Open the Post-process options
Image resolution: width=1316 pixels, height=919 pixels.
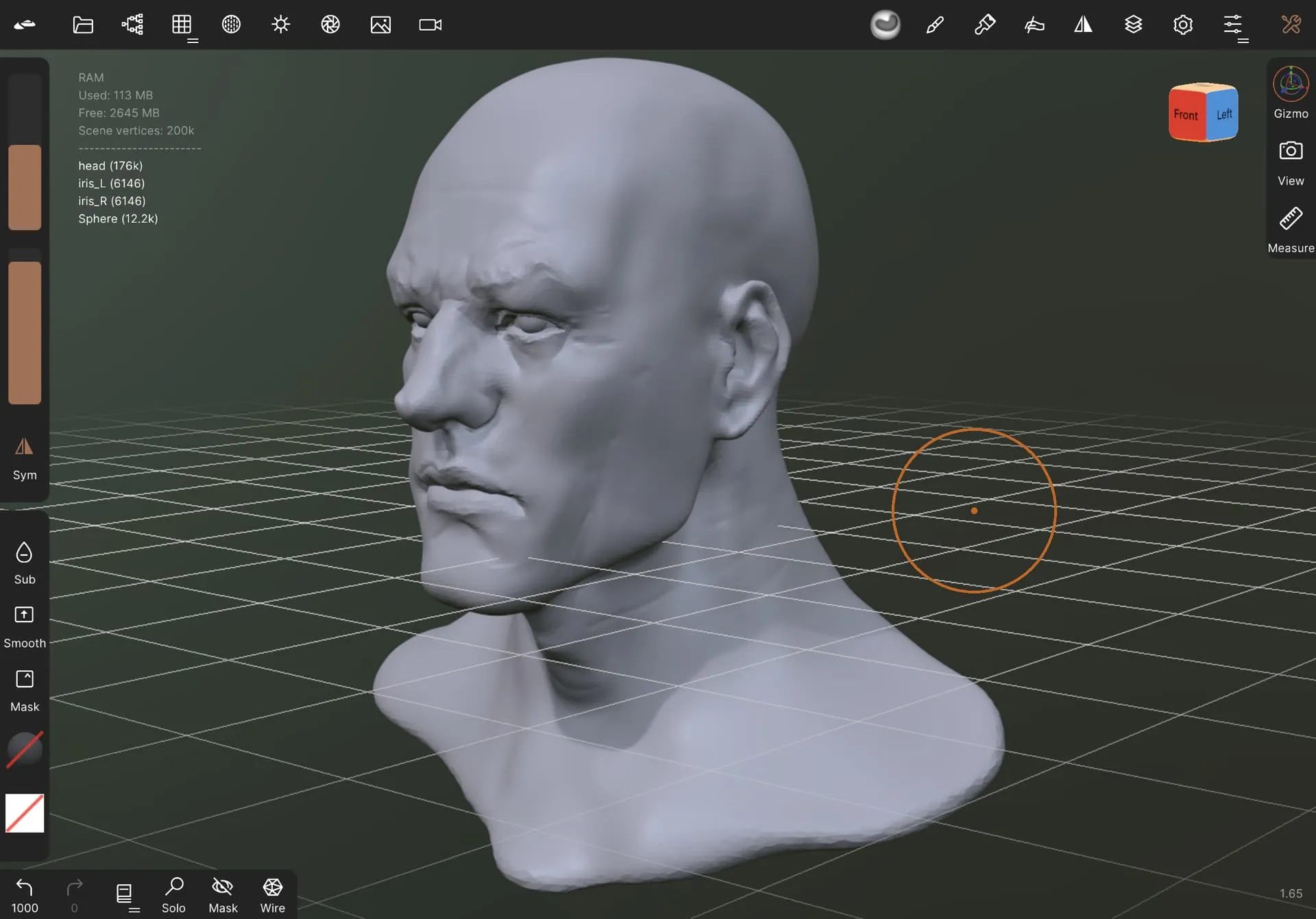pos(330,25)
